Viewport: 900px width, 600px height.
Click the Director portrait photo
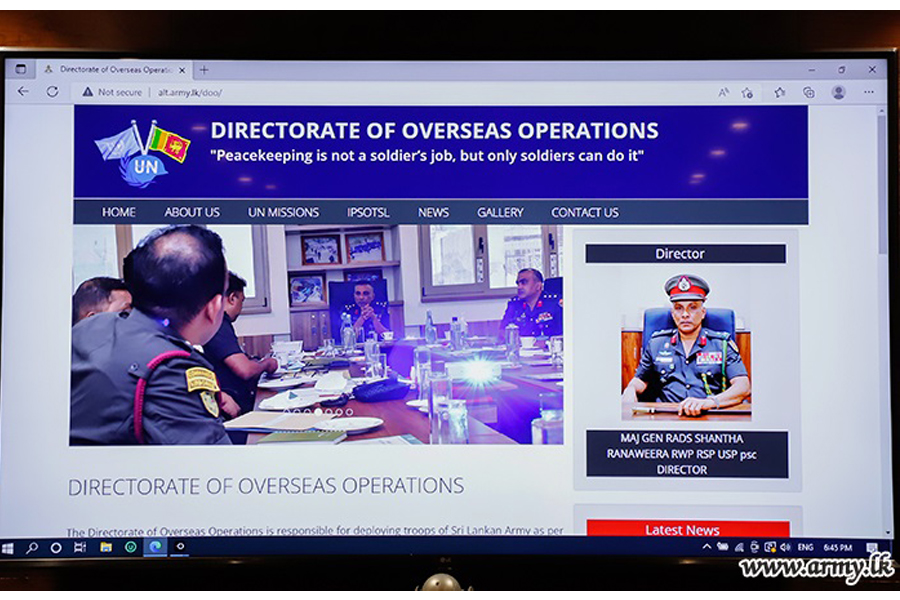tap(686, 346)
